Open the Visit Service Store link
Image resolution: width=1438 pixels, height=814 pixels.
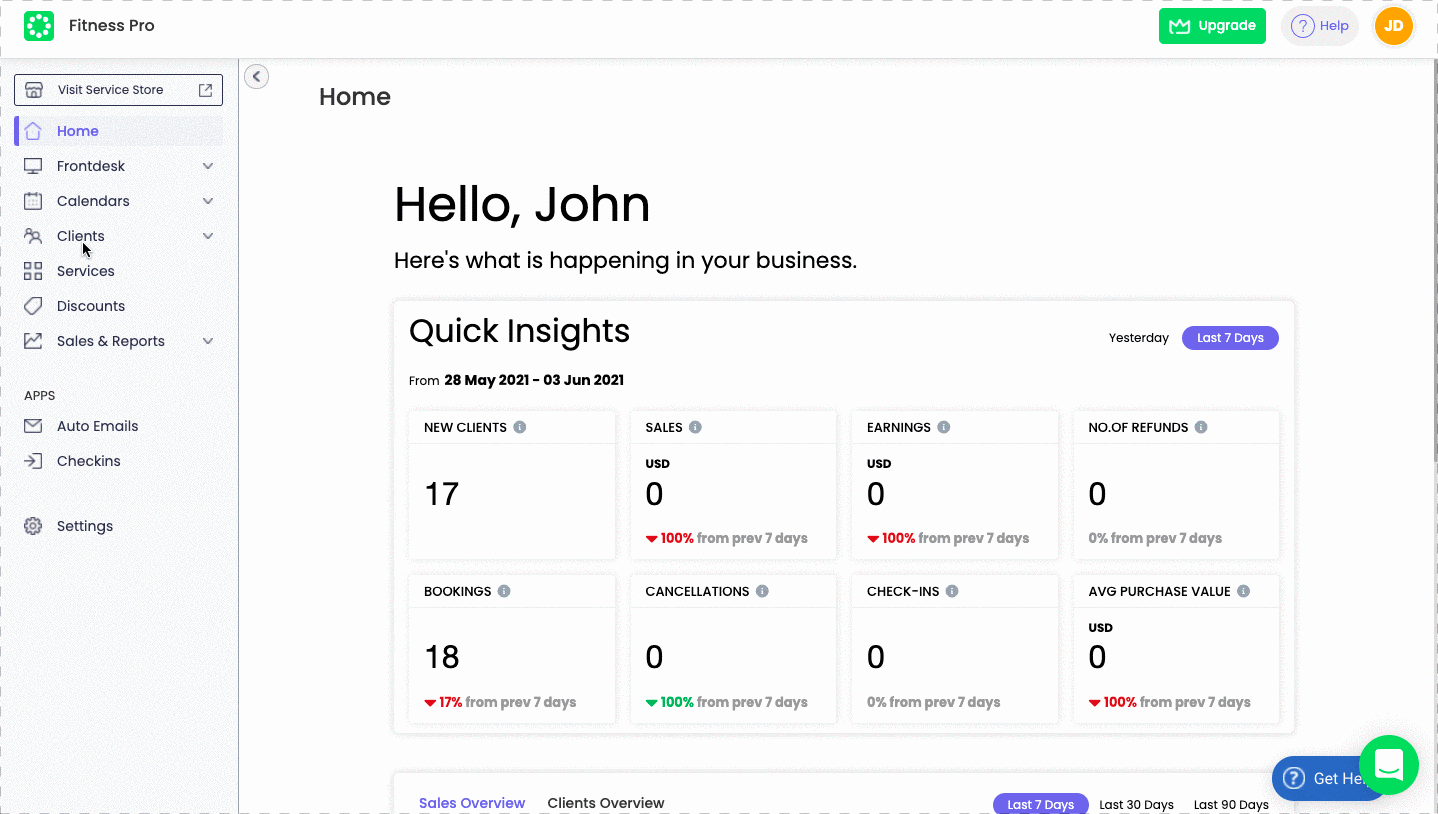[118, 89]
